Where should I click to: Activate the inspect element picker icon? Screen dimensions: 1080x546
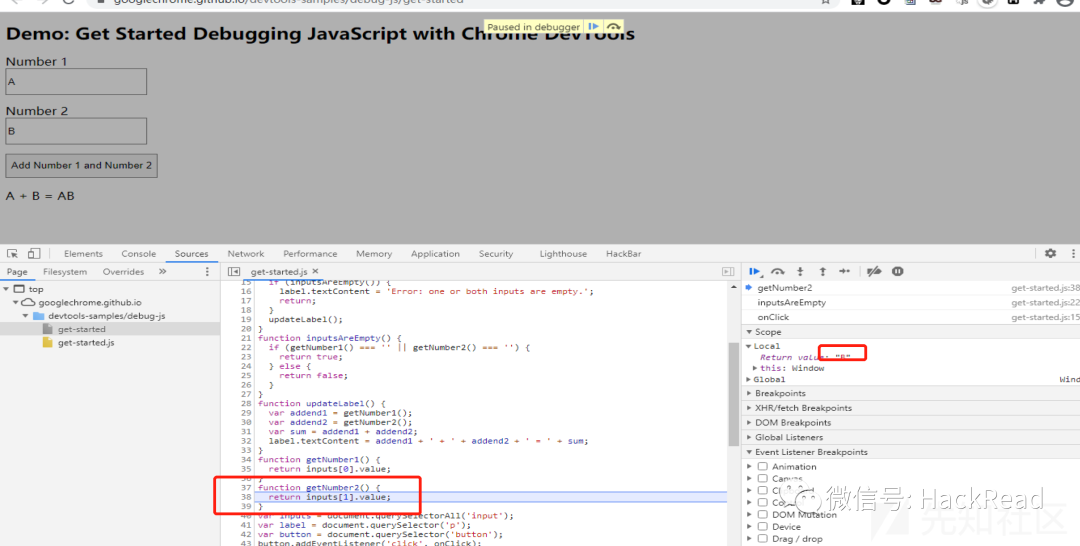coord(12,253)
